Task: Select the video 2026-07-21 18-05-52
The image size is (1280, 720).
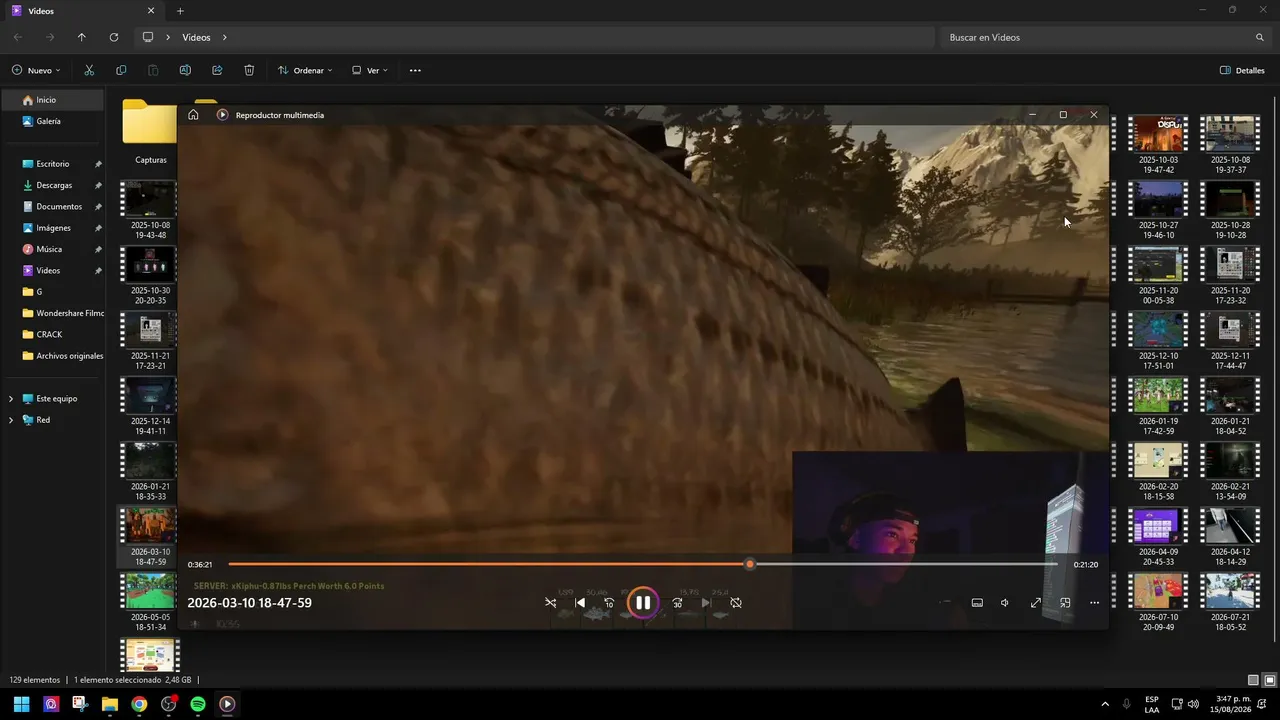Action: click(1231, 601)
